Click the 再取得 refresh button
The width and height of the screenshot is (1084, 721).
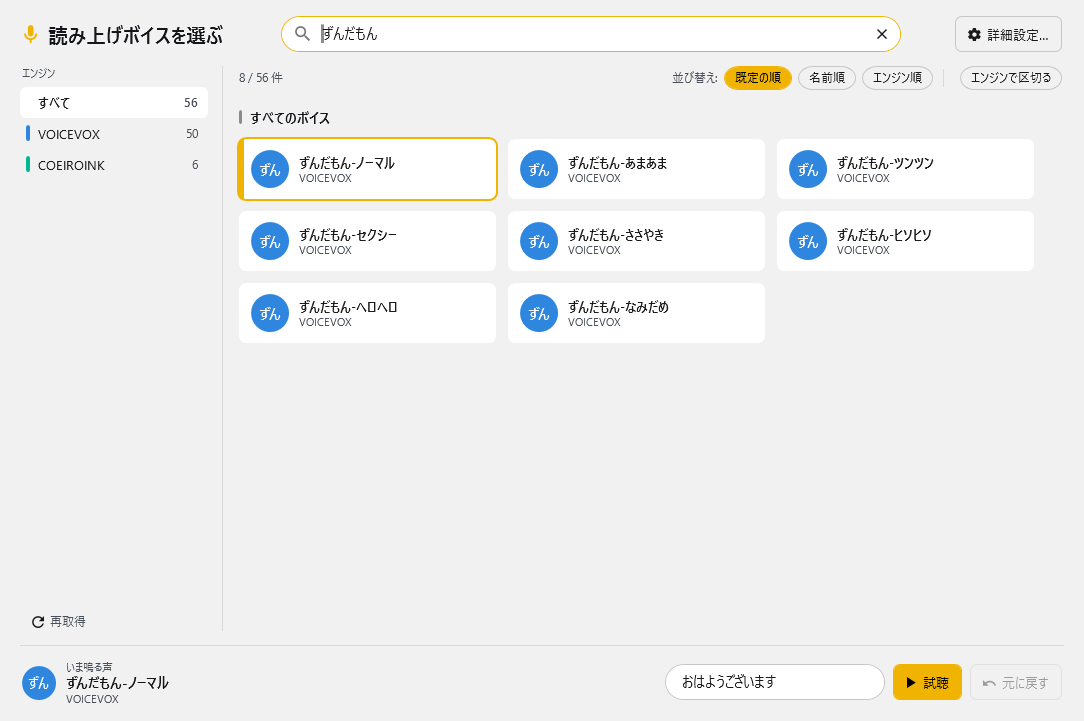(x=59, y=621)
